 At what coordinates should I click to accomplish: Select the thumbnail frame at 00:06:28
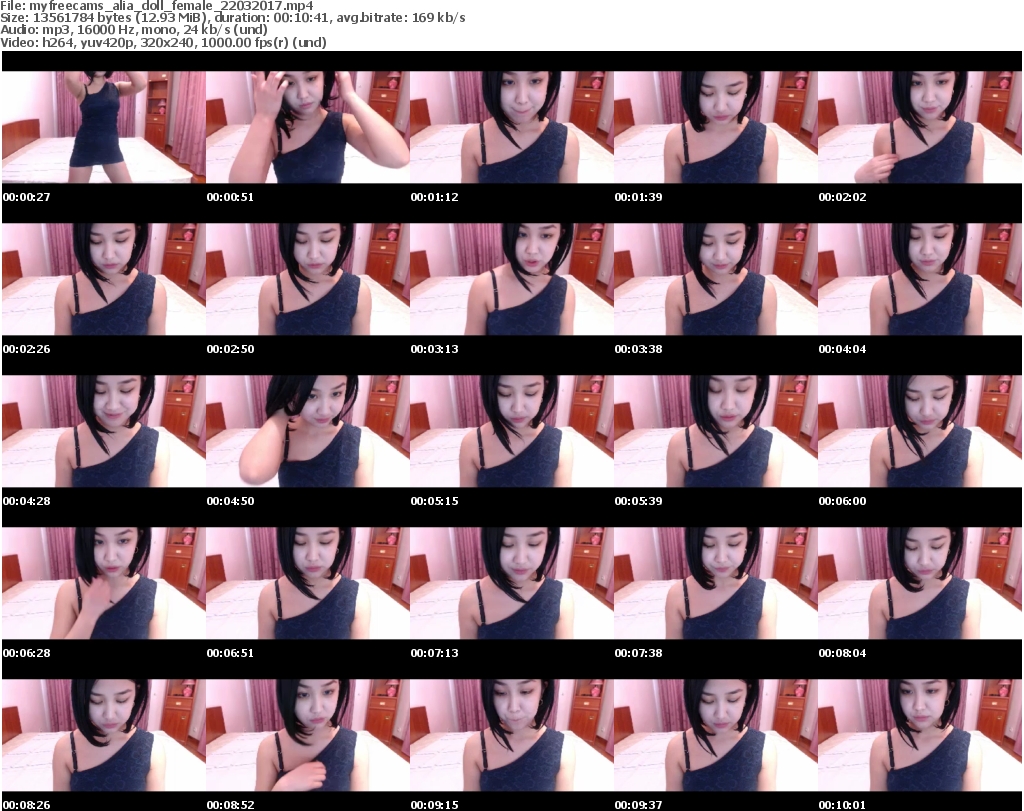[x=104, y=584]
